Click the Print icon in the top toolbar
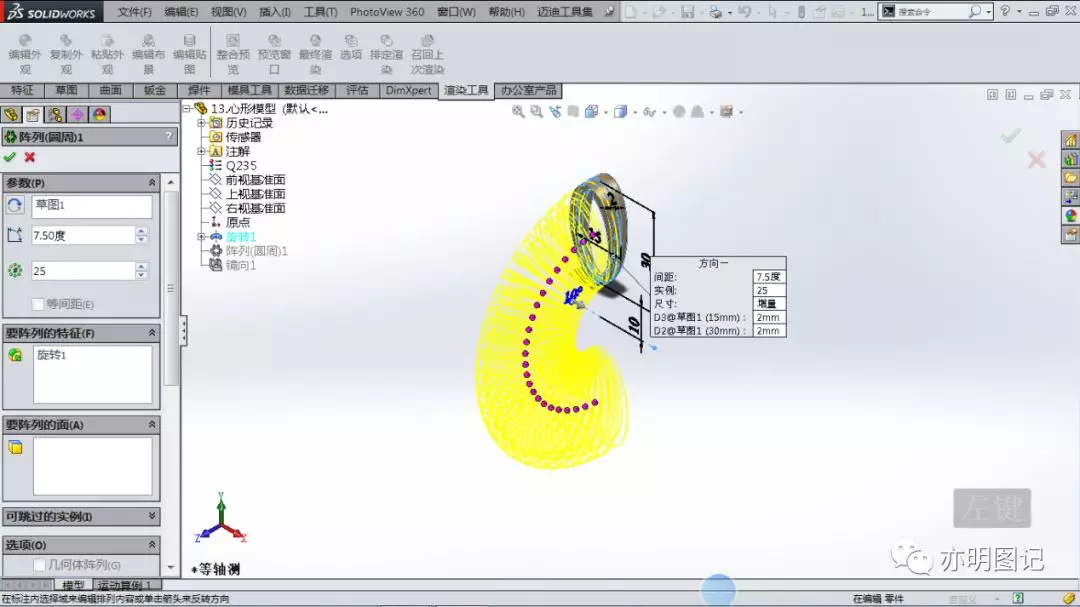This screenshot has width=1080, height=607. pos(715,12)
